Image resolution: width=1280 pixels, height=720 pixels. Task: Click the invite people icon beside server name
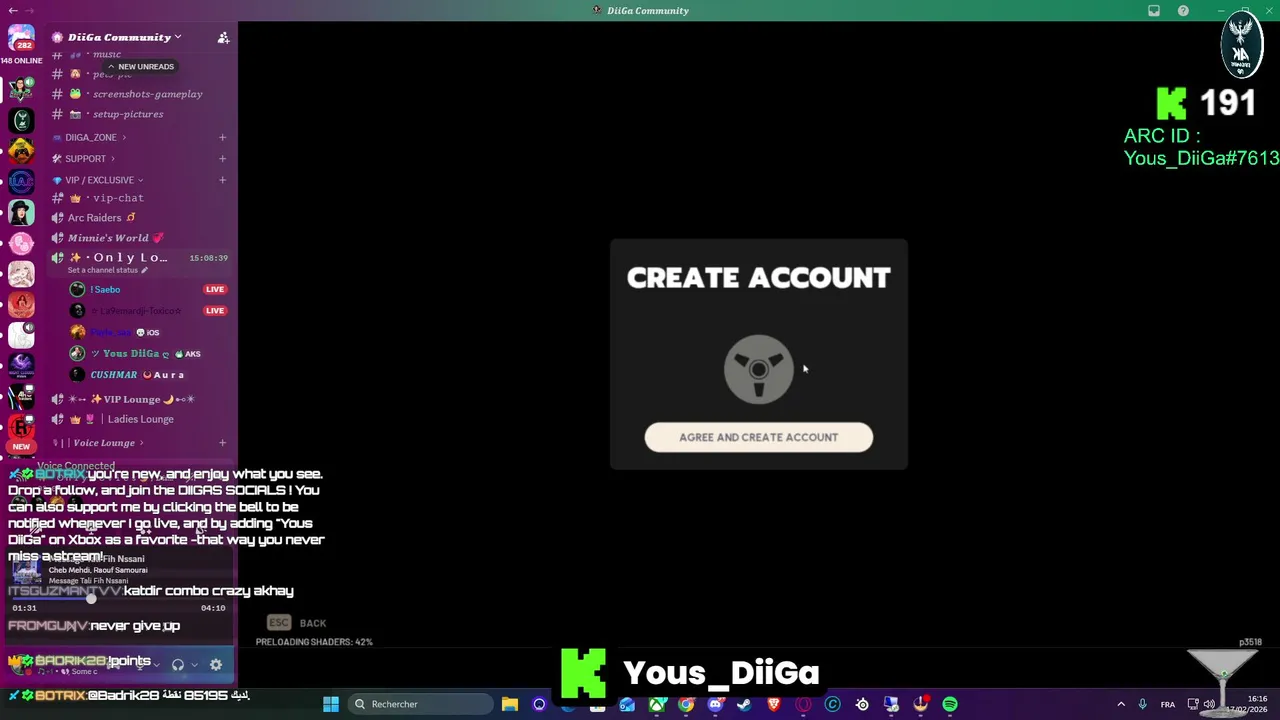point(223,37)
